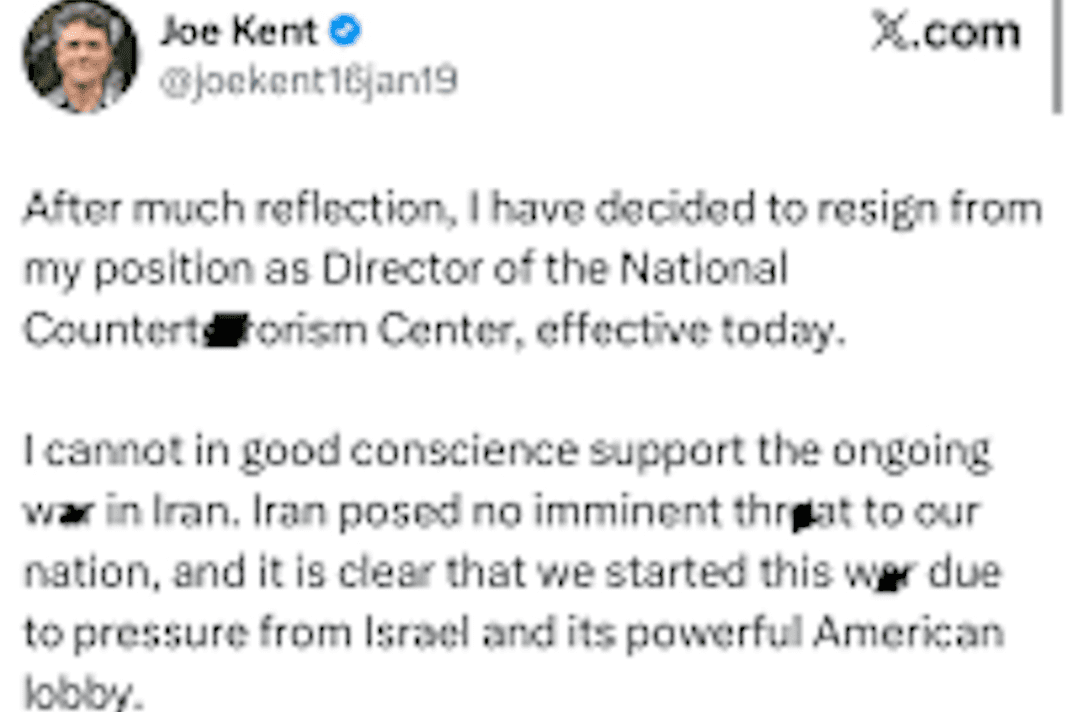
Task: Click the vertical divider bar on the right
Action: point(1056,55)
